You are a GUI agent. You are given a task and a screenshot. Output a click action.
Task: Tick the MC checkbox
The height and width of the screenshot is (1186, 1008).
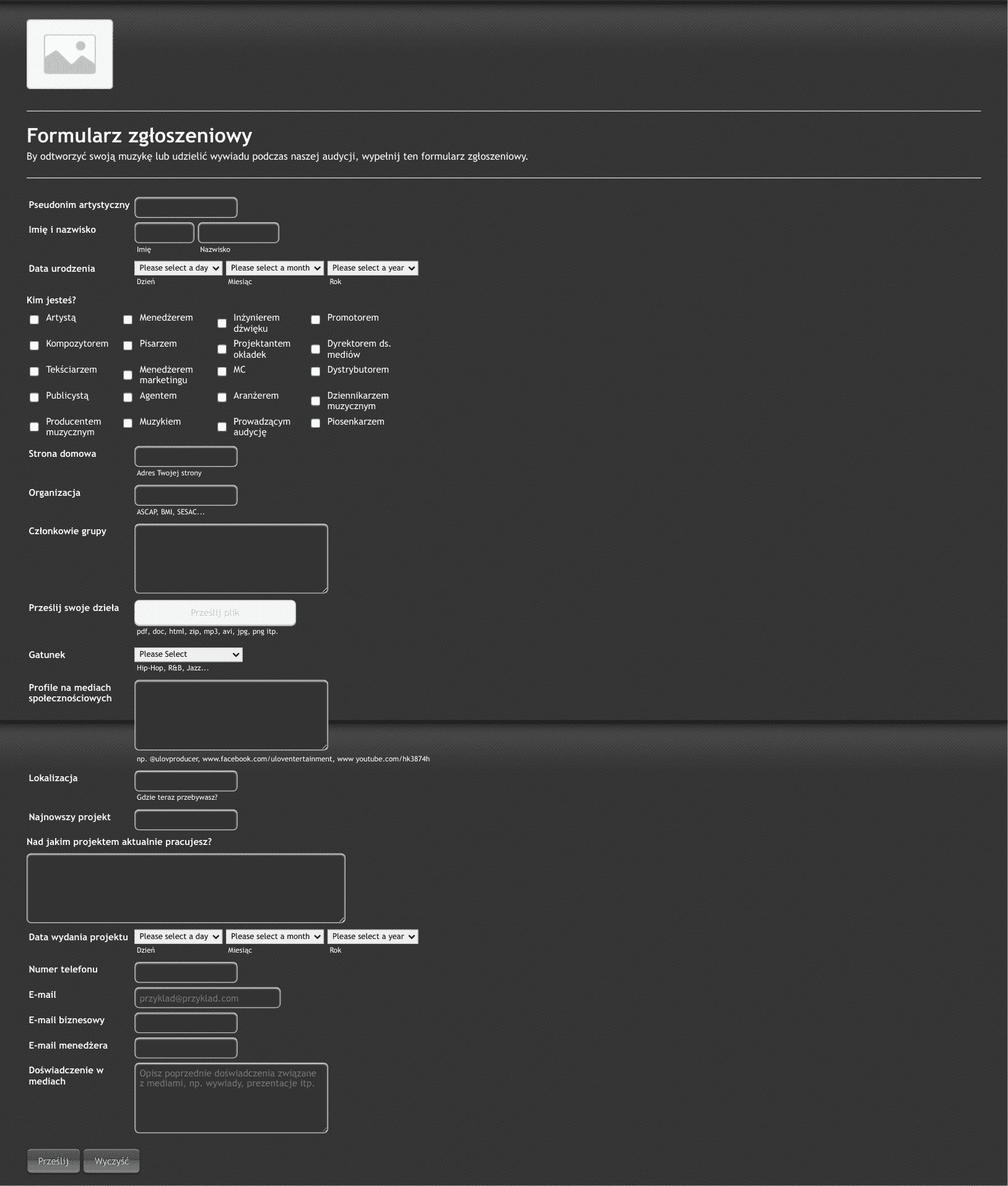click(222, 371)
